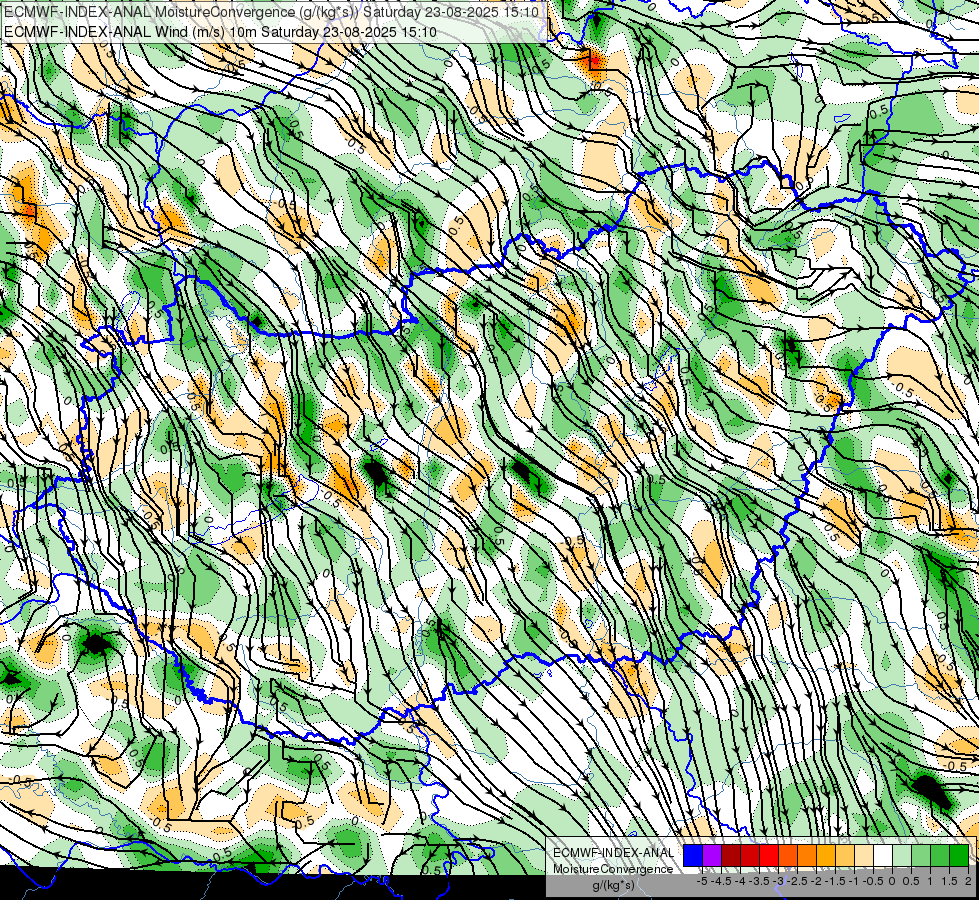This screenshot has height=900, width=979.
Task: Click the legend tick label 2
Action: (x=968, y=881)
